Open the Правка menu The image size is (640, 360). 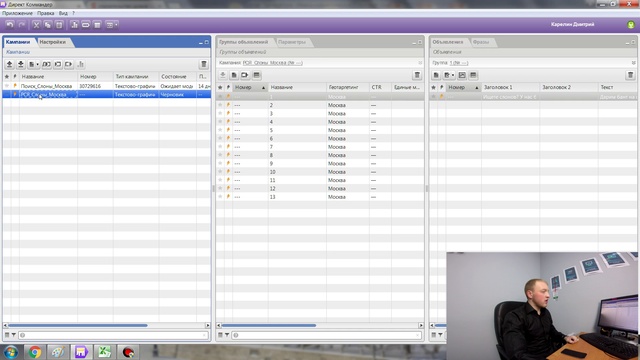point(46,13)
